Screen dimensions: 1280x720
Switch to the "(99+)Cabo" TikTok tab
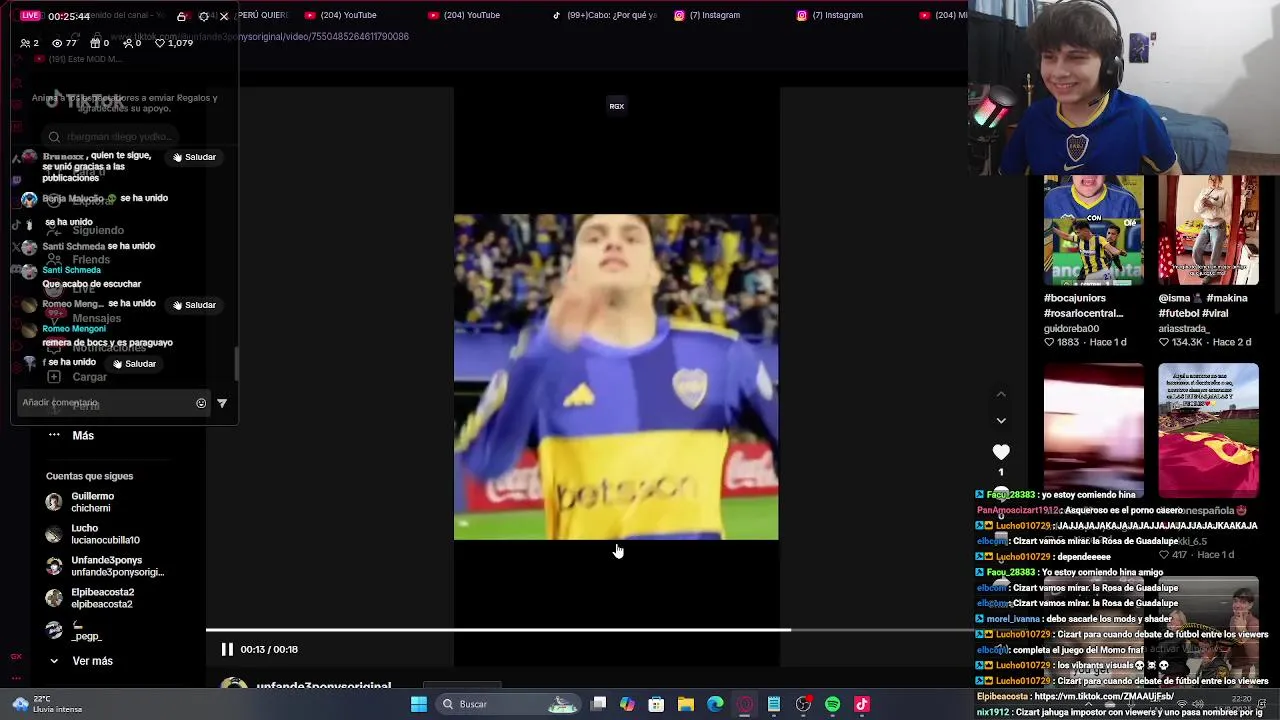coord(606,15)
